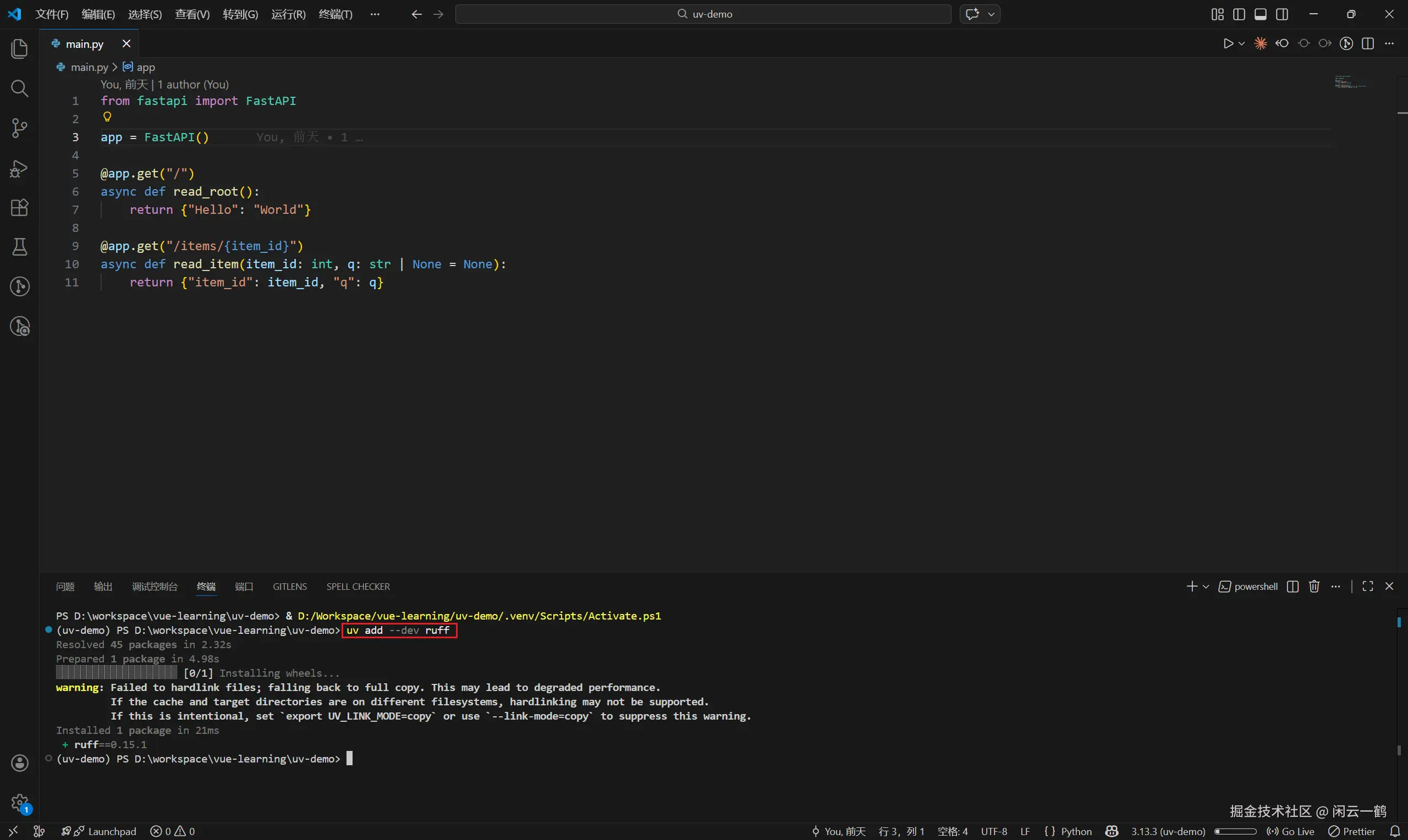The image size is (1408, 840).
Task: Toggle the secondary side bar
Action: click(1282, 14)
